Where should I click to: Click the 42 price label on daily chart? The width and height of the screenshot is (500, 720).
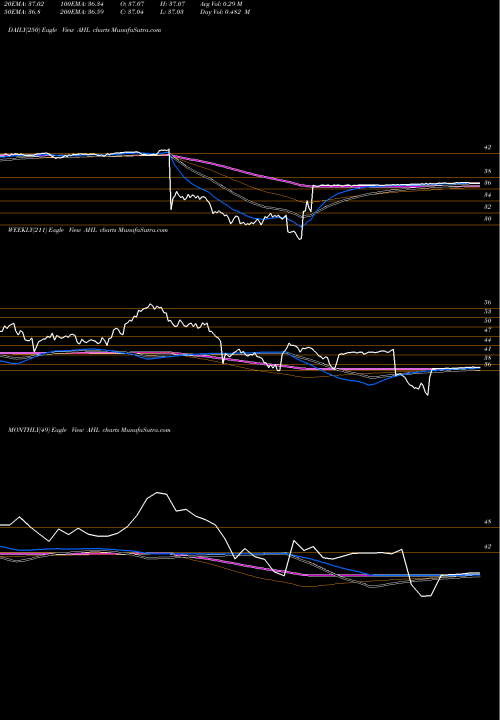[487, 147]
